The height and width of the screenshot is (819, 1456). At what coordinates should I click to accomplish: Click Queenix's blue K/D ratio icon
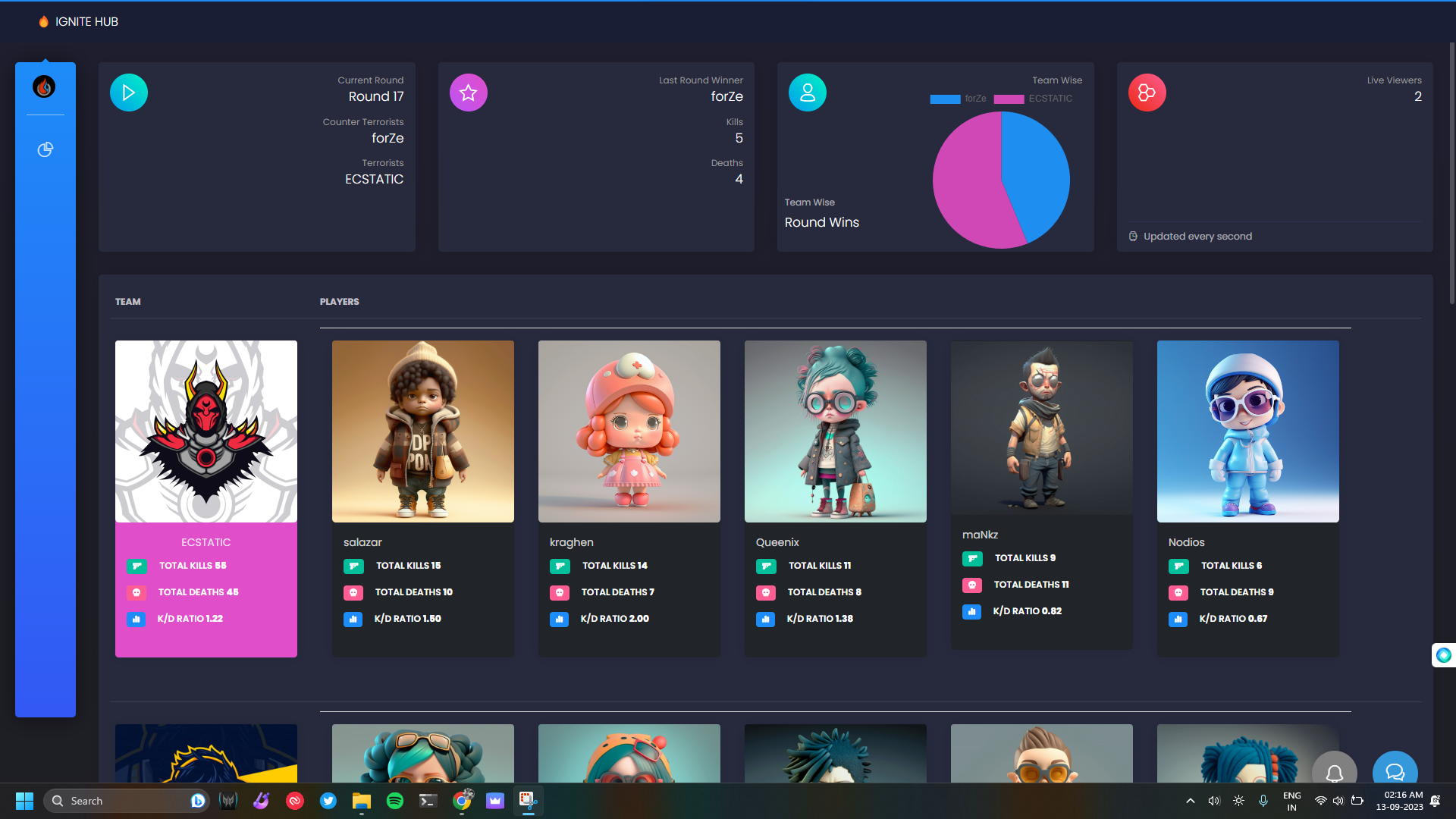(x=766, y=619)
